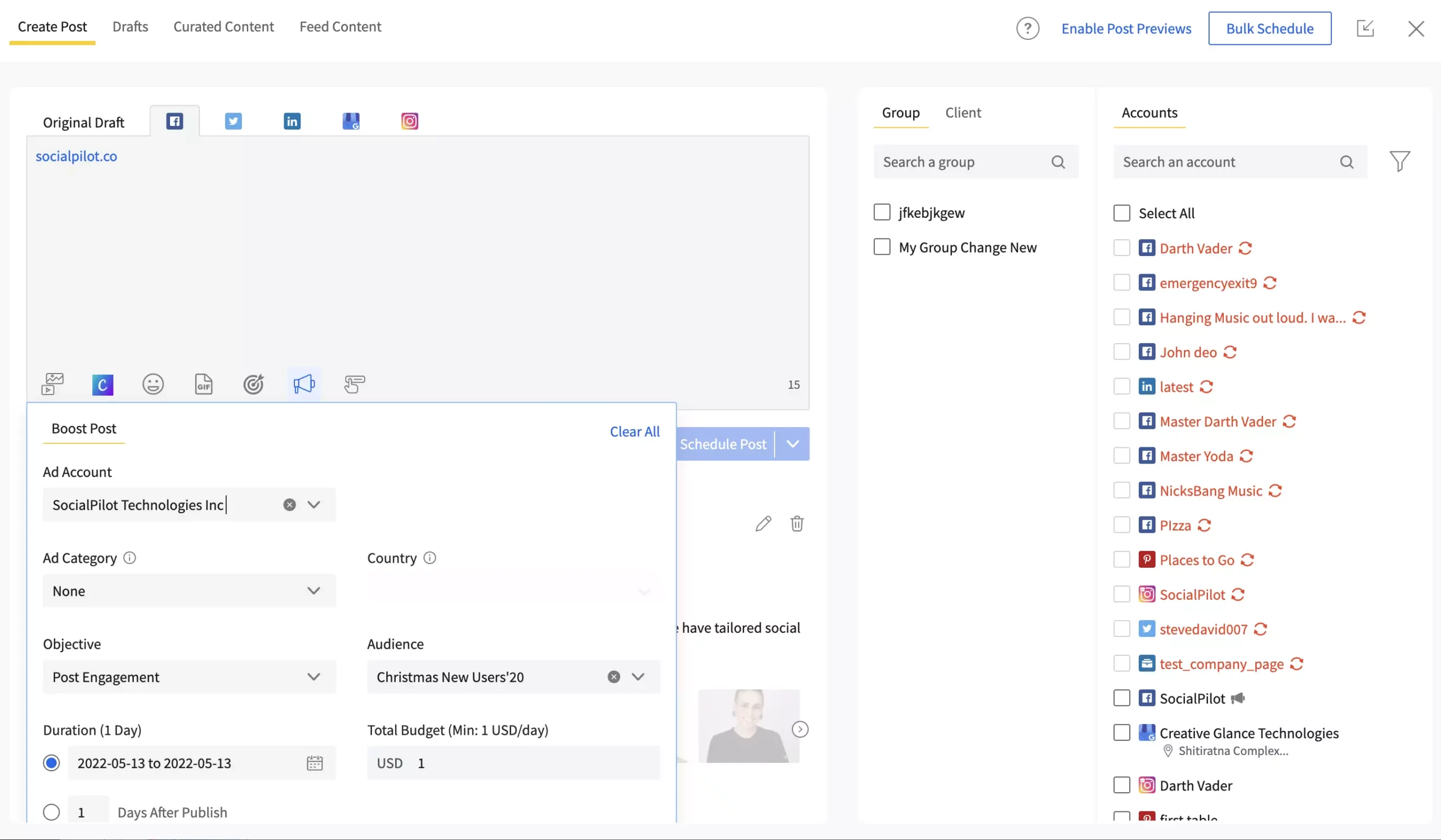Image resolution: width=1441 pixels, height=840 pixels.
Task: Open the duration calendar picker
Action: 315,763
